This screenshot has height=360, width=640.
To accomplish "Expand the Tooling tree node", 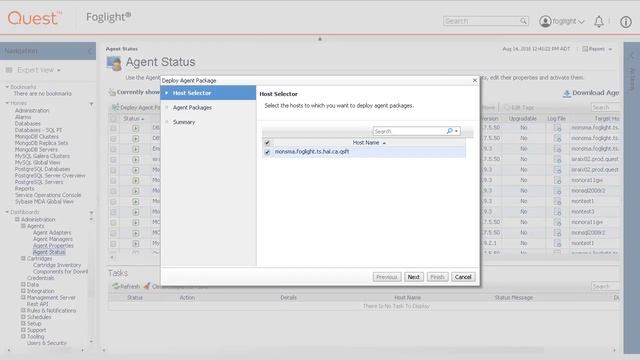I will pos(23,336).
